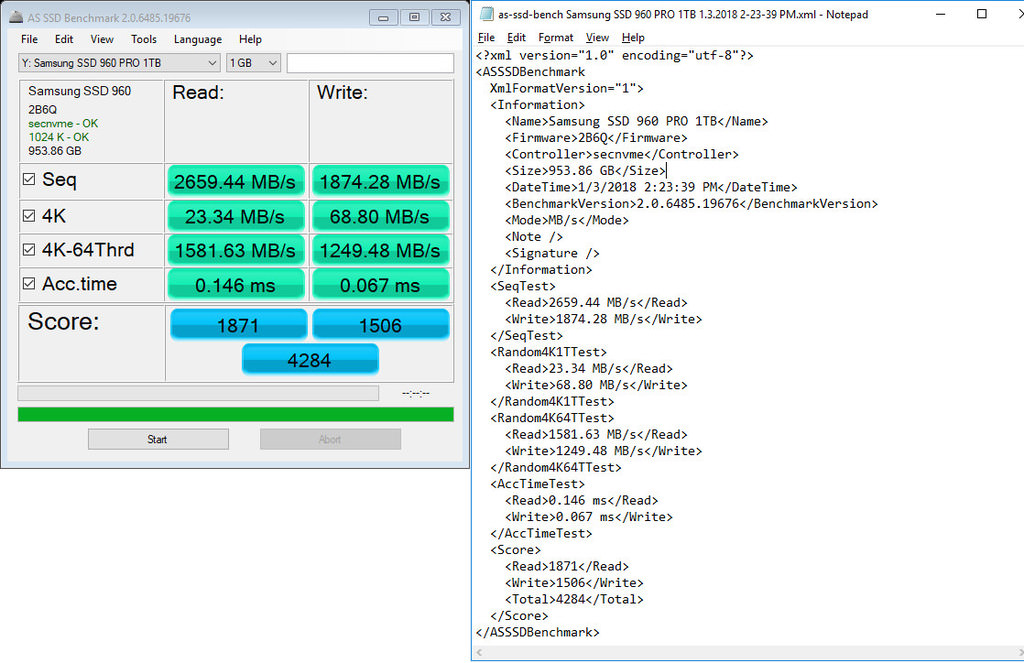The image size is (1024, 663).
Task: Click the <Read>0.146 ms line in Notepad
Action: pyautogui.click(x=581, y=500)
